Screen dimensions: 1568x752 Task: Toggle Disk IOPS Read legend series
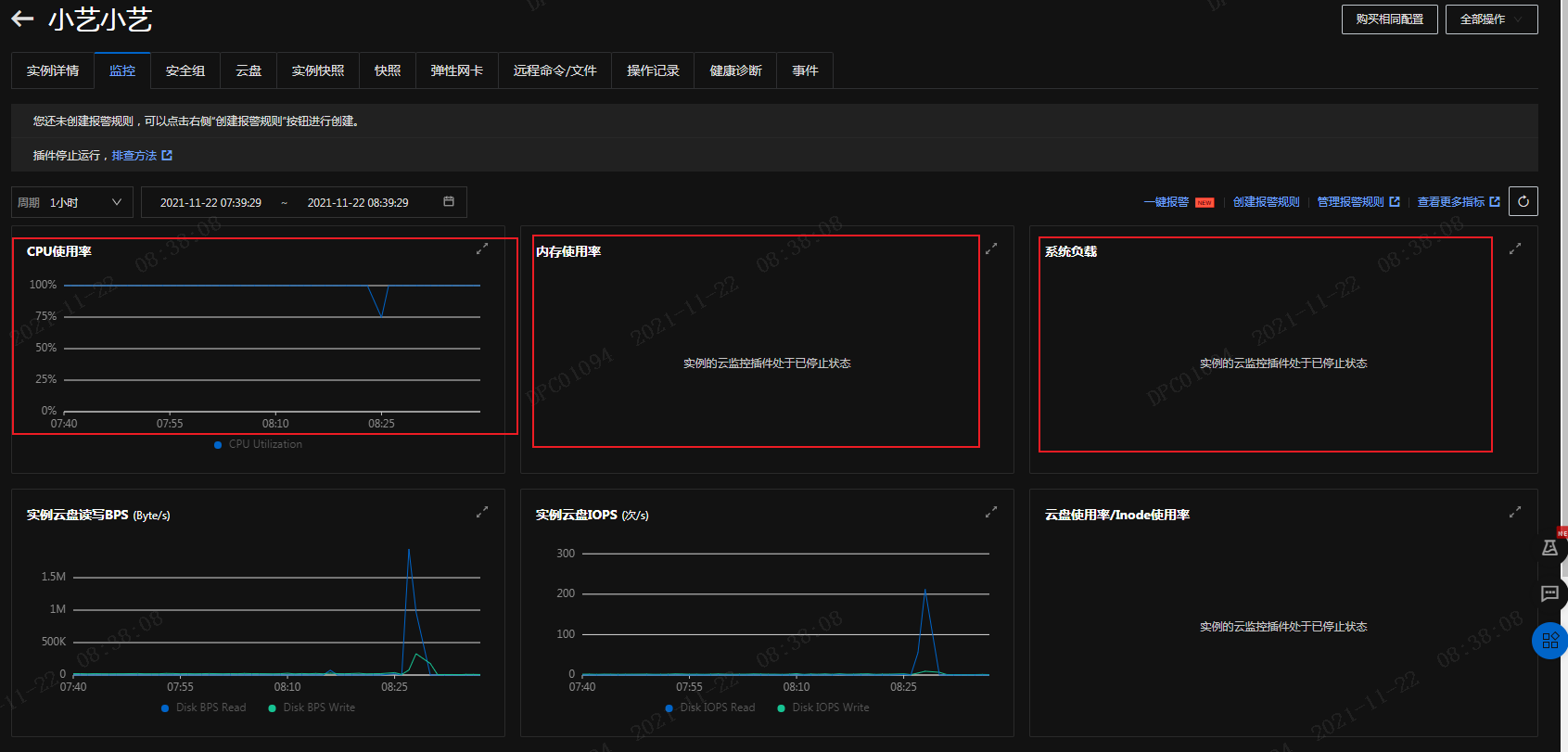click(x=710, y=707)
